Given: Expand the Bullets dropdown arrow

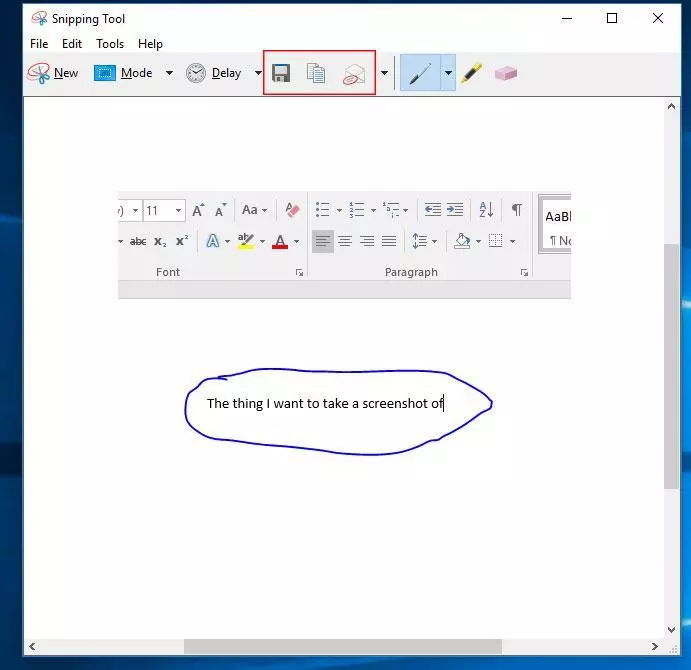Looking at the screenshot, I should click(339, 210).
